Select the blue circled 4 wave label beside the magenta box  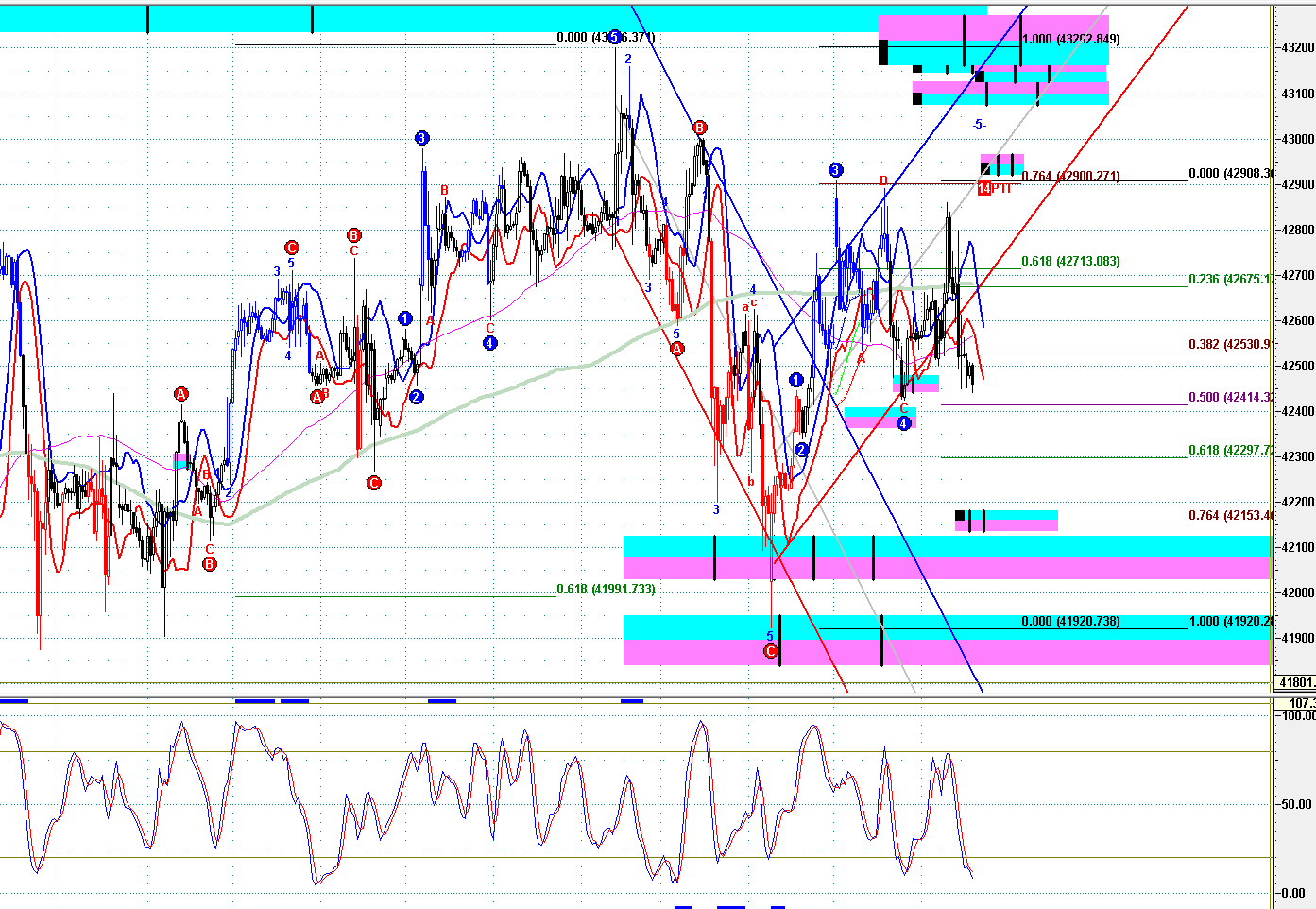903,423
